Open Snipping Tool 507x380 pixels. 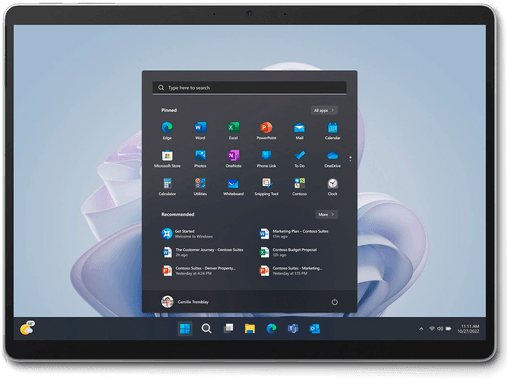click(266, 186)
